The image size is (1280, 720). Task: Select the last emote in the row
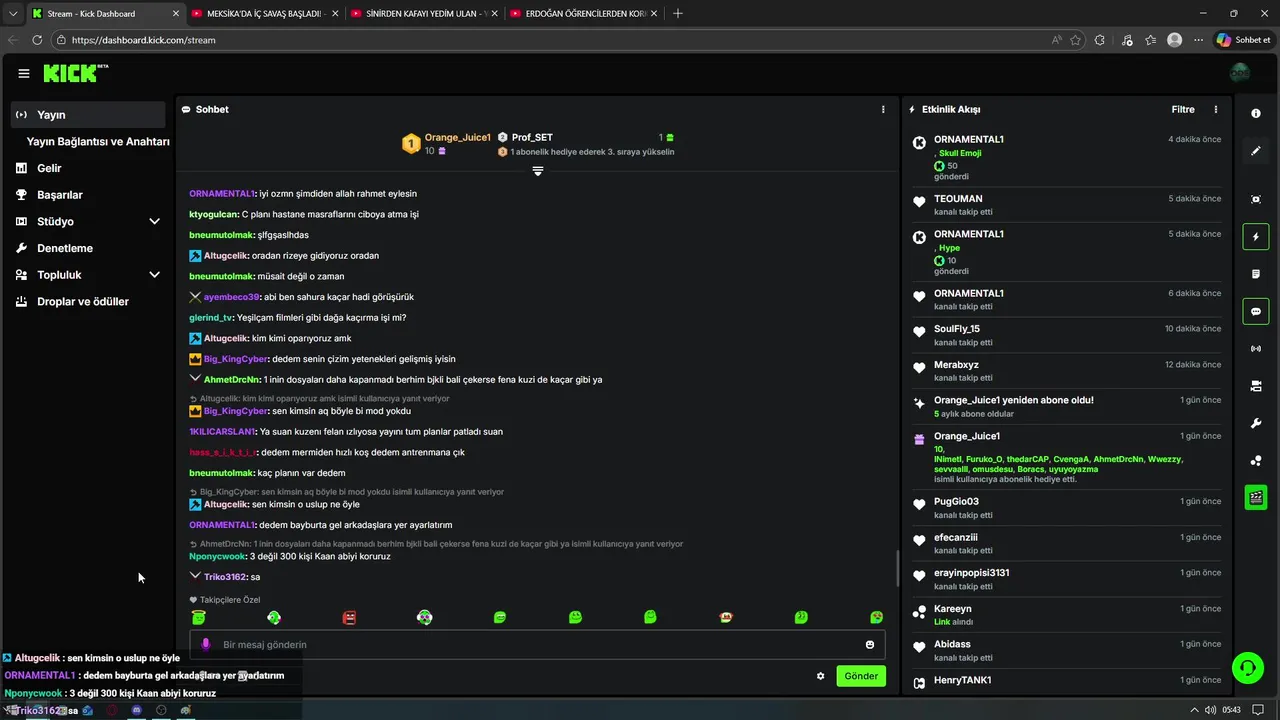click(x=877, y=618)
